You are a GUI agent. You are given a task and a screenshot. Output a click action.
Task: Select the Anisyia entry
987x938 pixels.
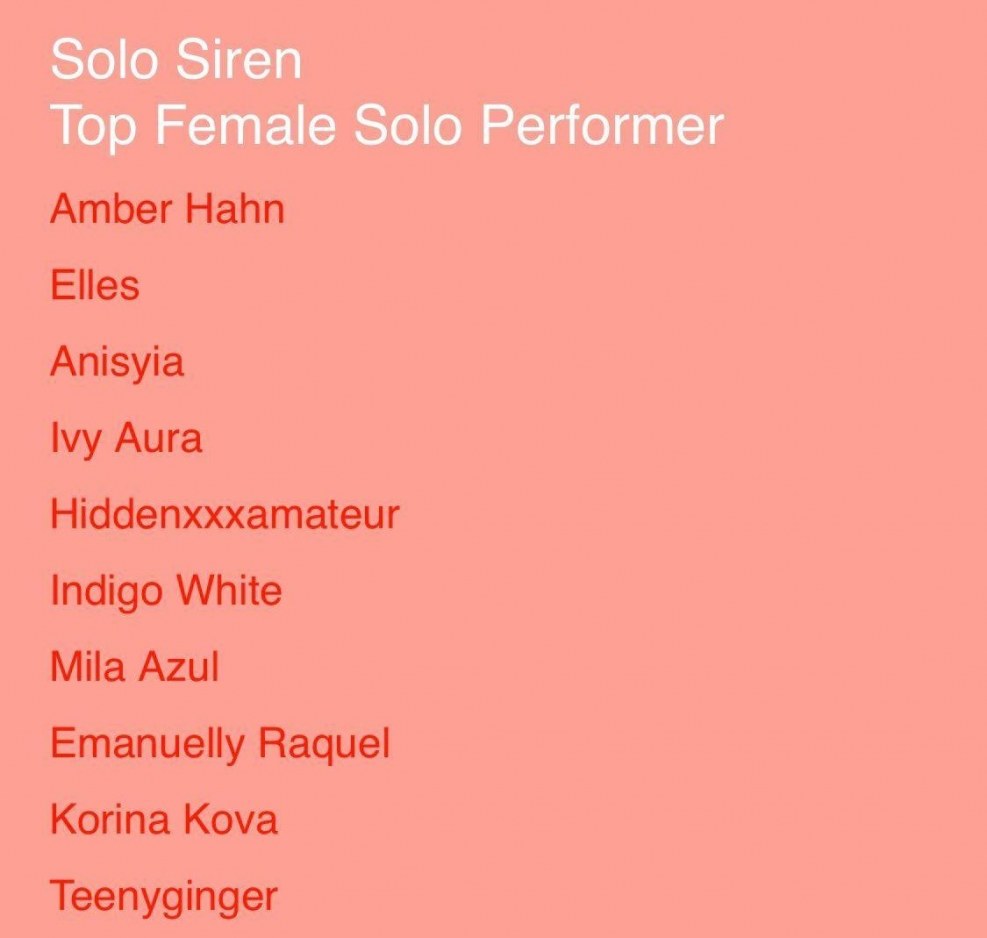pos(117,361)
